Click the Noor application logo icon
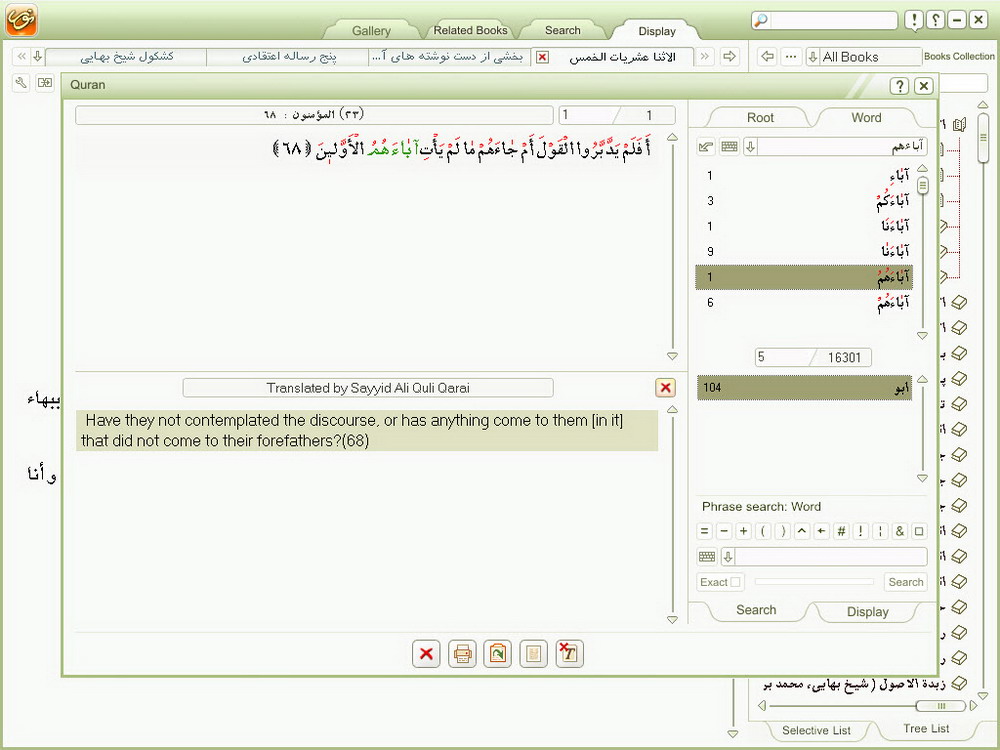Viewport: 1000px width, 750px height. pyautogui.click(x=22, y=19)
